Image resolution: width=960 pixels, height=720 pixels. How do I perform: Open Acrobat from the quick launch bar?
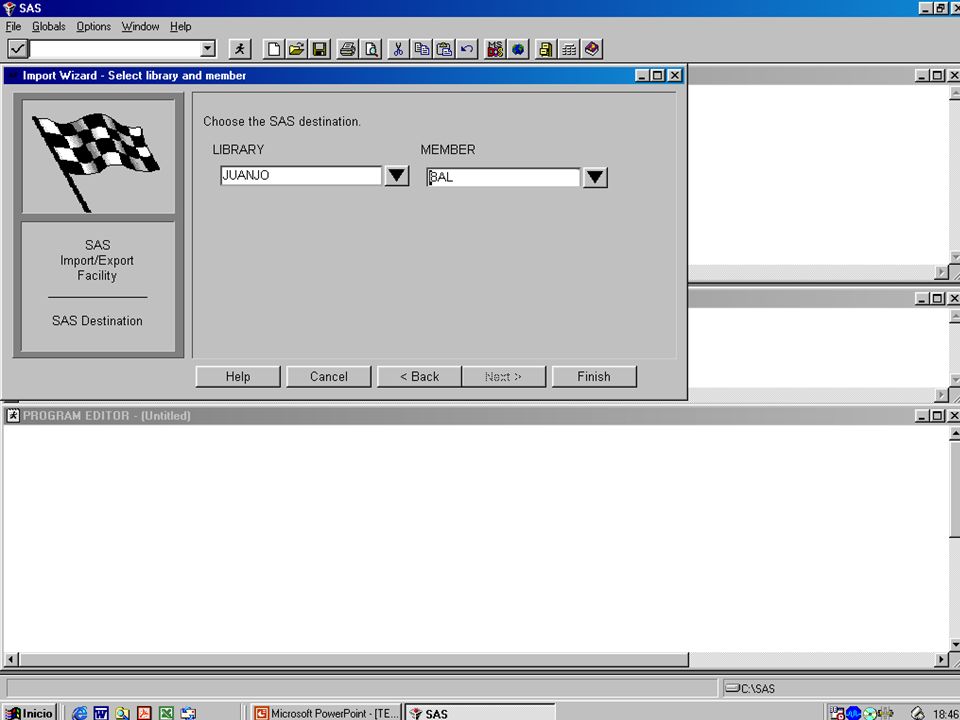pos(144,713)
